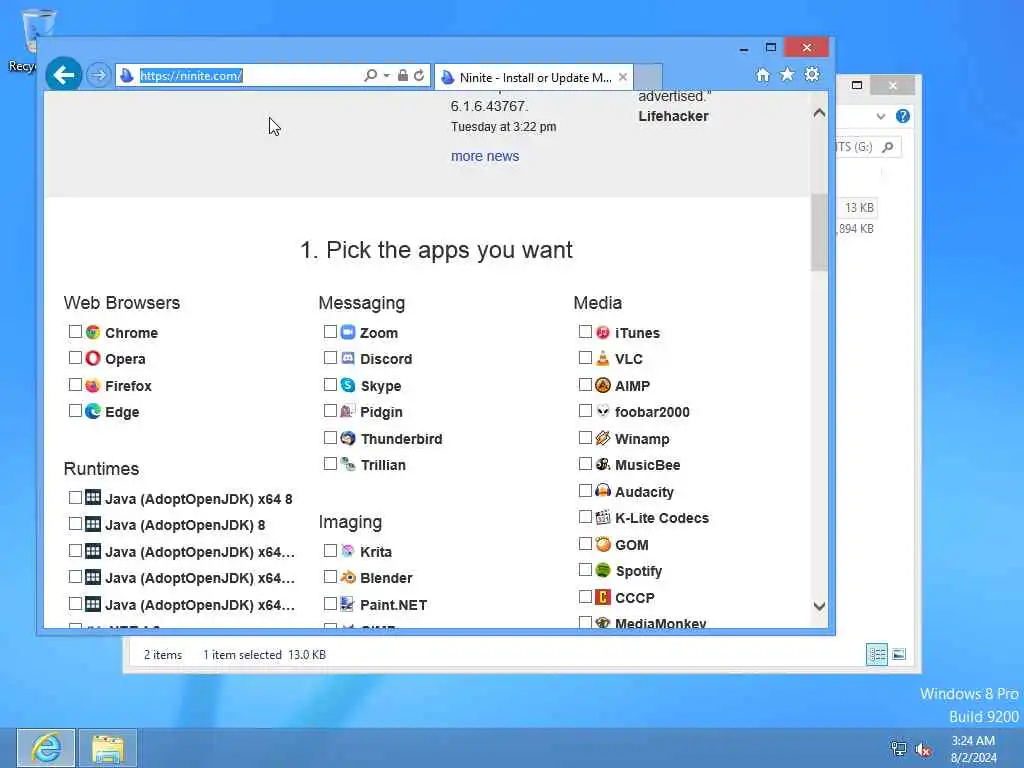
Task: Click the MusicBee app icon
Action: (603, 464)
